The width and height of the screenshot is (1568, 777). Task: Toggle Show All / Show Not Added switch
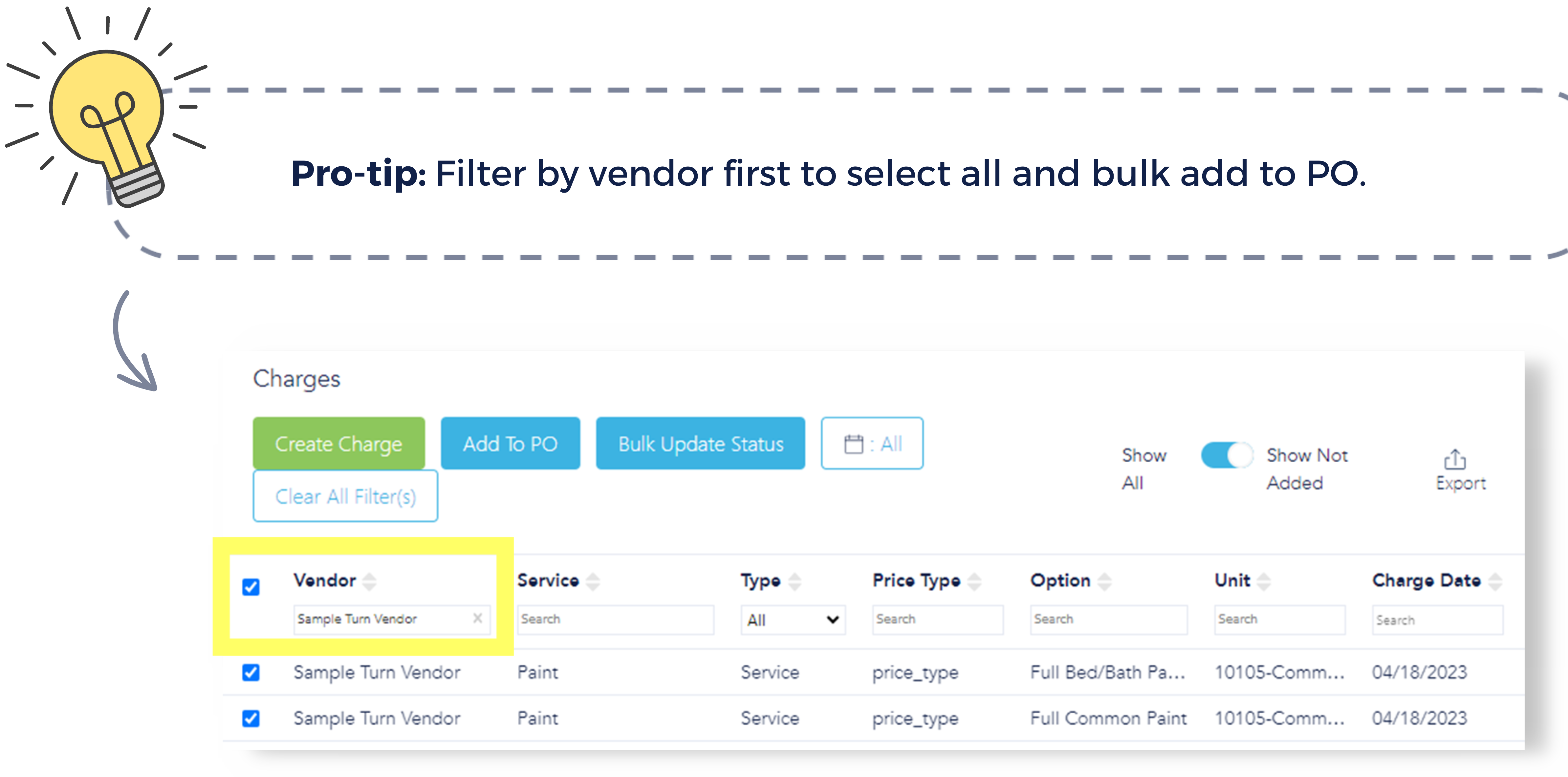click(1226, 455)
